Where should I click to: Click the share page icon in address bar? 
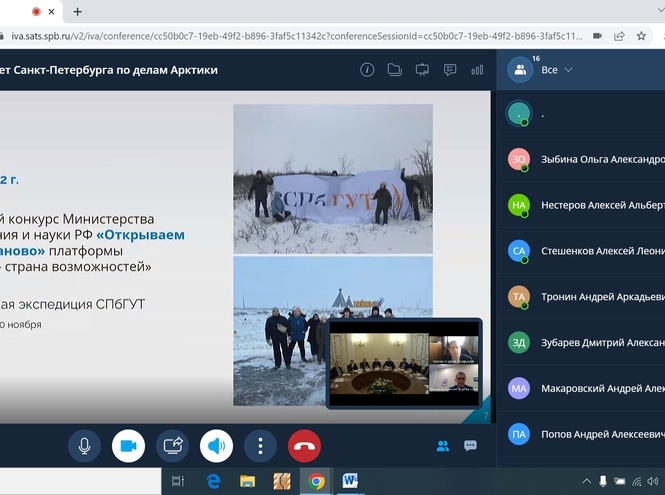click(619, 36)
